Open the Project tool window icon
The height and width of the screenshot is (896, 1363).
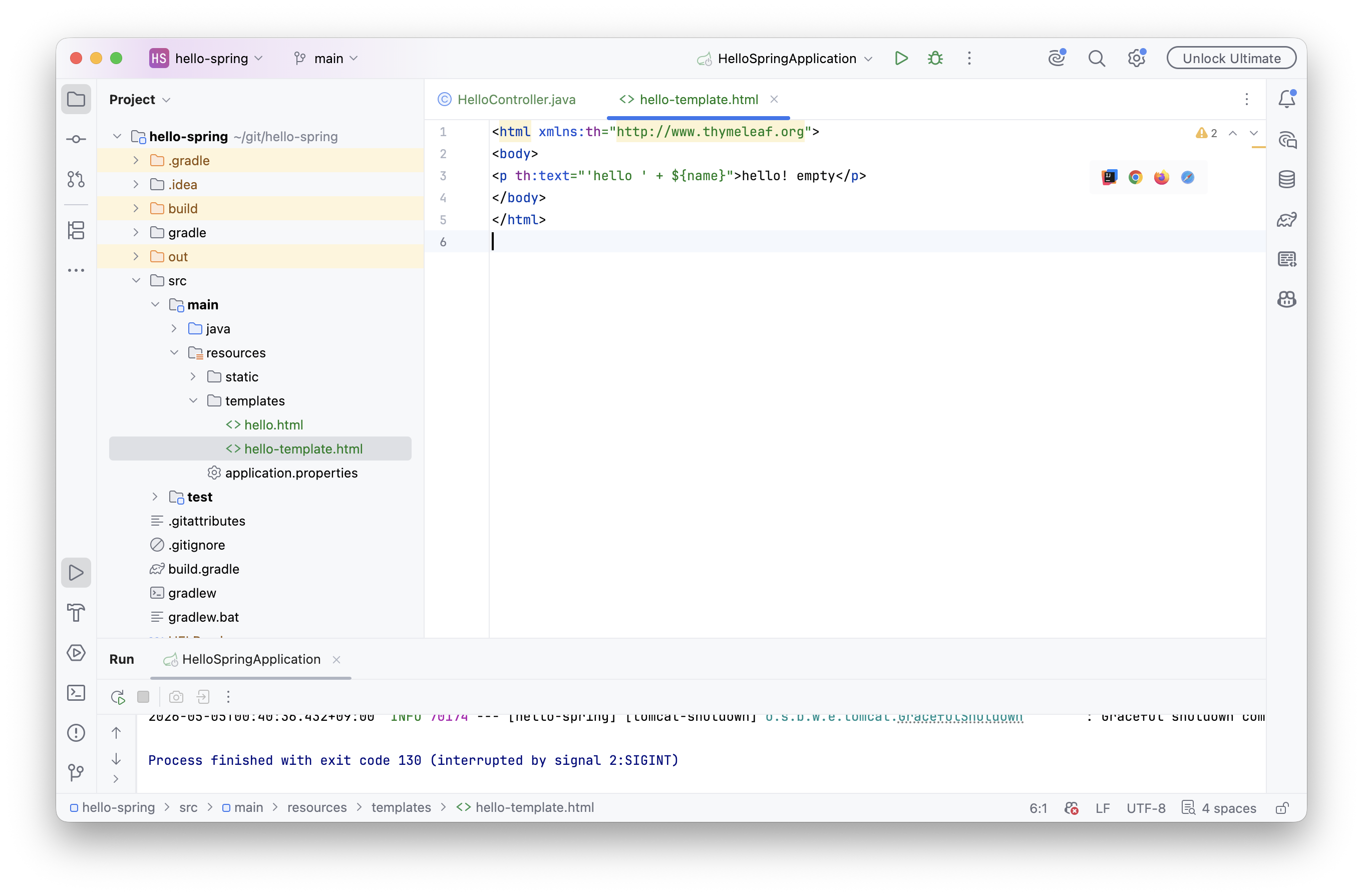76,100
